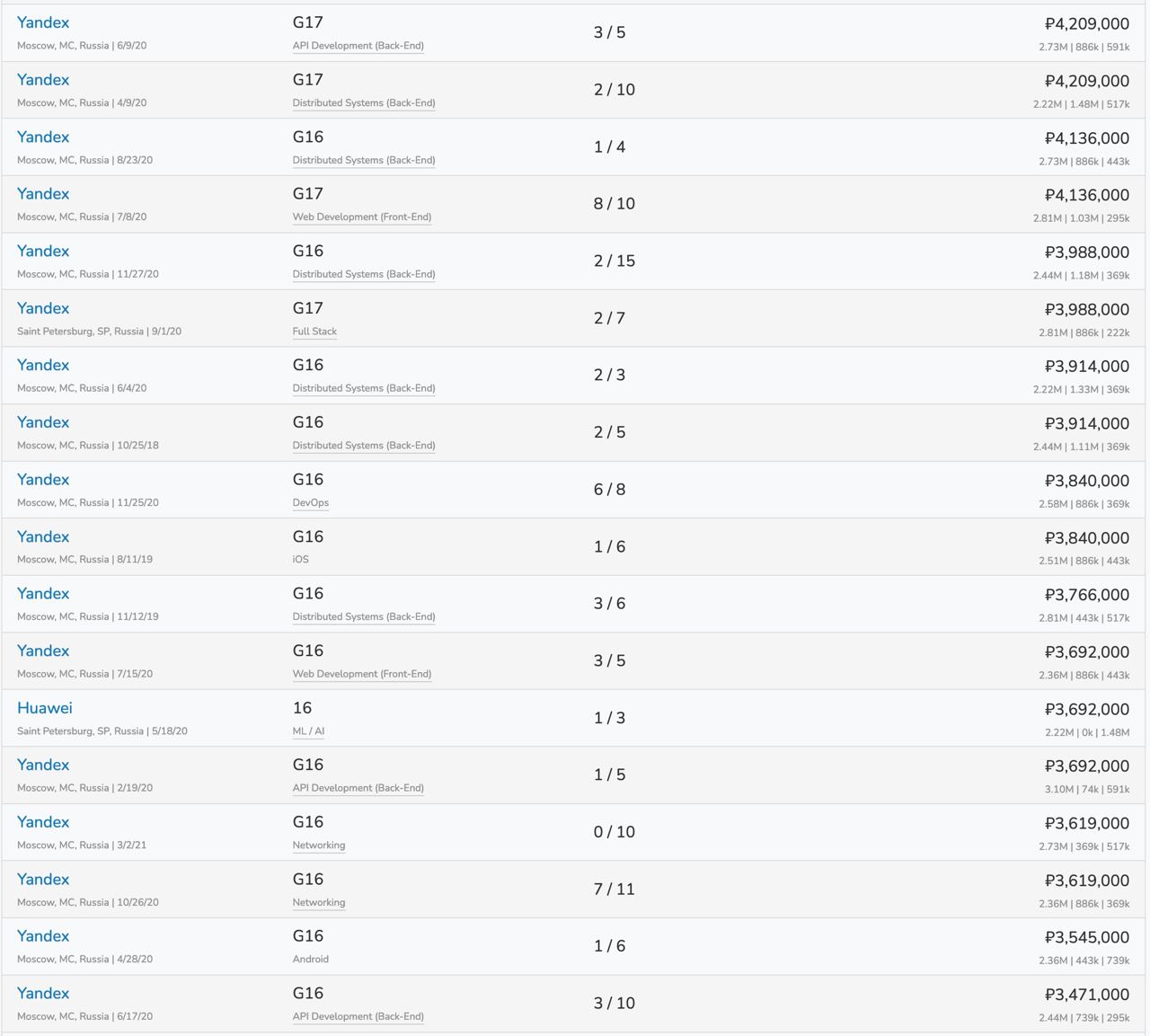1150x1036 pixels.
Task: Click G16 level in the DevOps row
Action: (x=308, y=480)
